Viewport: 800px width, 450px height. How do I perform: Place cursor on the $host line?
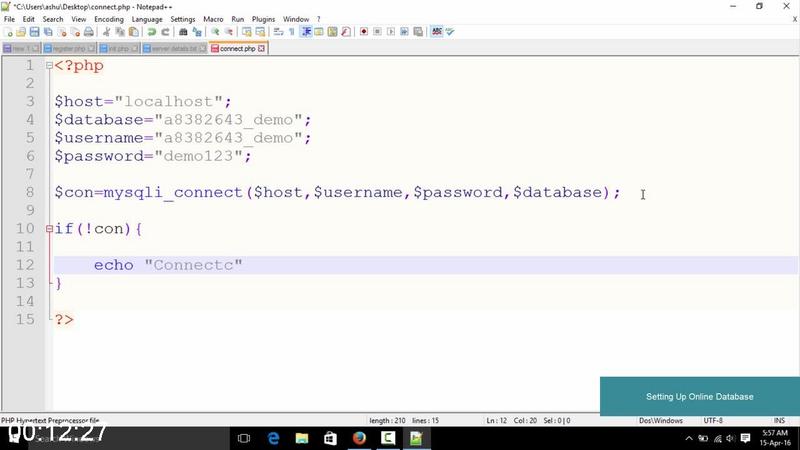[x=143, y=102]
